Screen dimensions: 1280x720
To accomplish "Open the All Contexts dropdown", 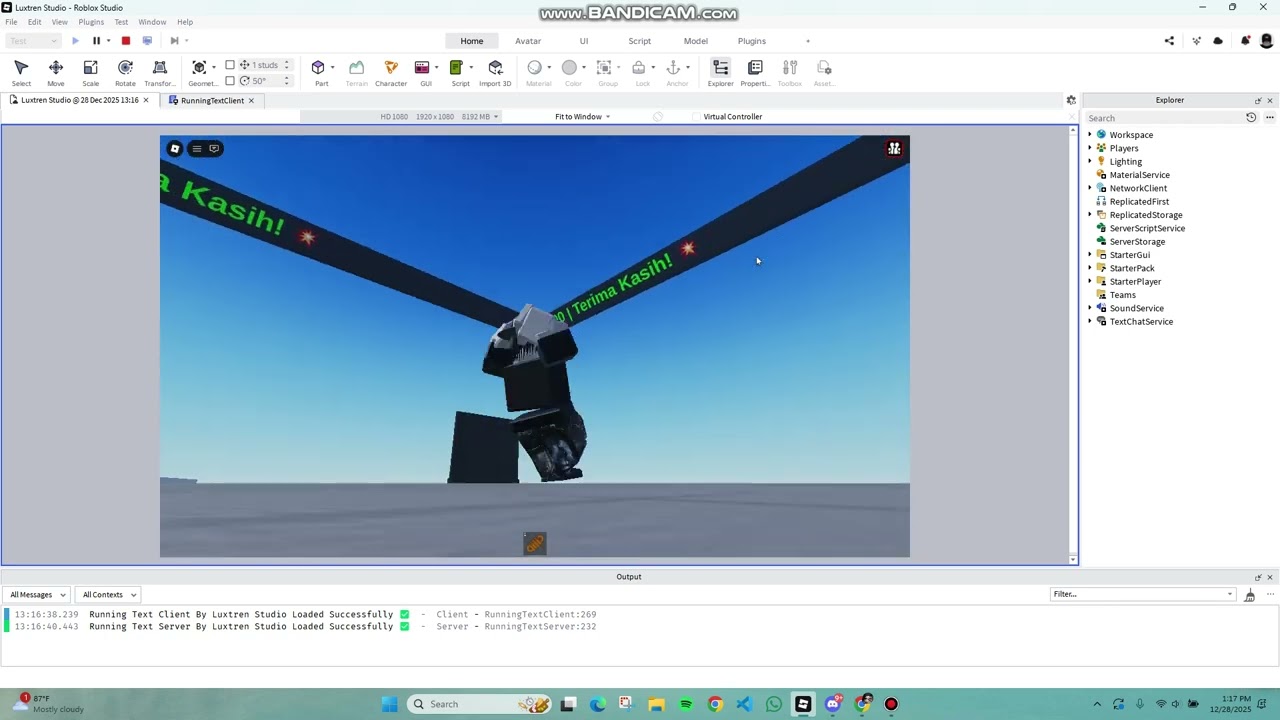I will pyautogui.click(x=109, y=595).
